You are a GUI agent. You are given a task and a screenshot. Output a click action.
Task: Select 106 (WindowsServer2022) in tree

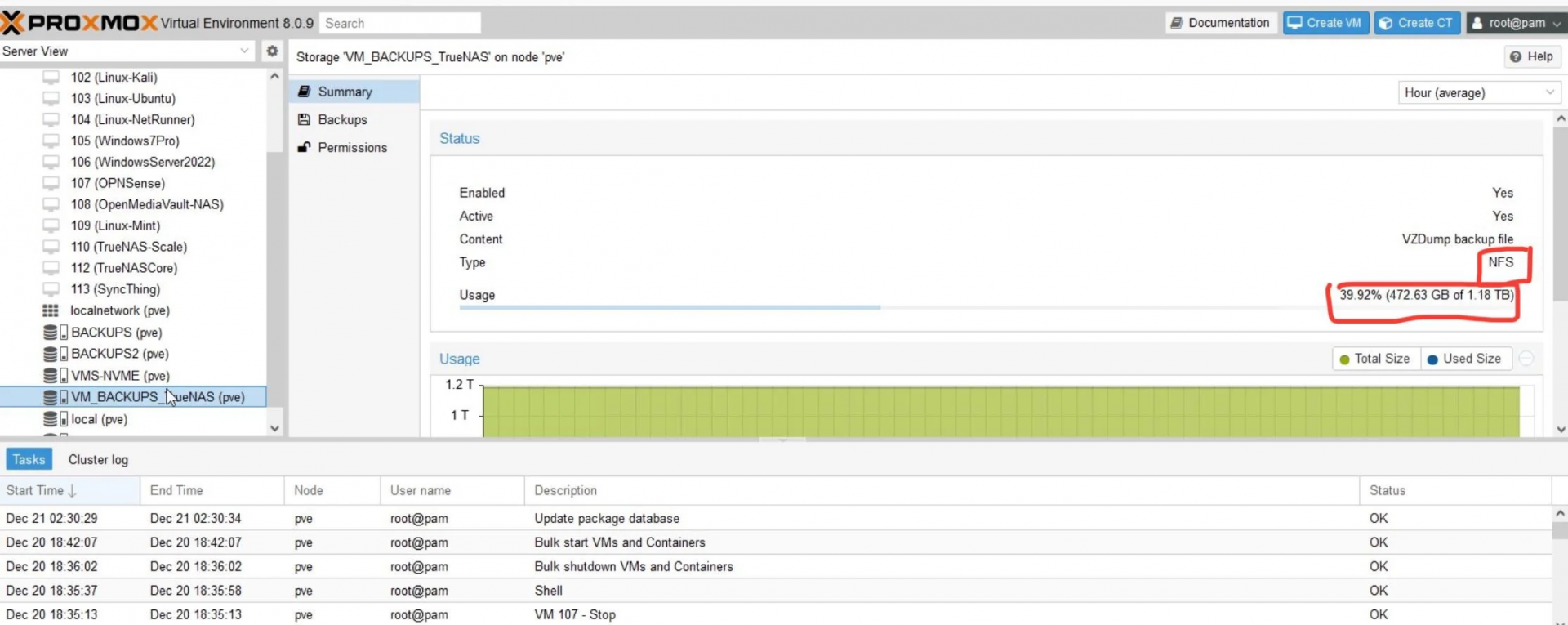[142, 163]
